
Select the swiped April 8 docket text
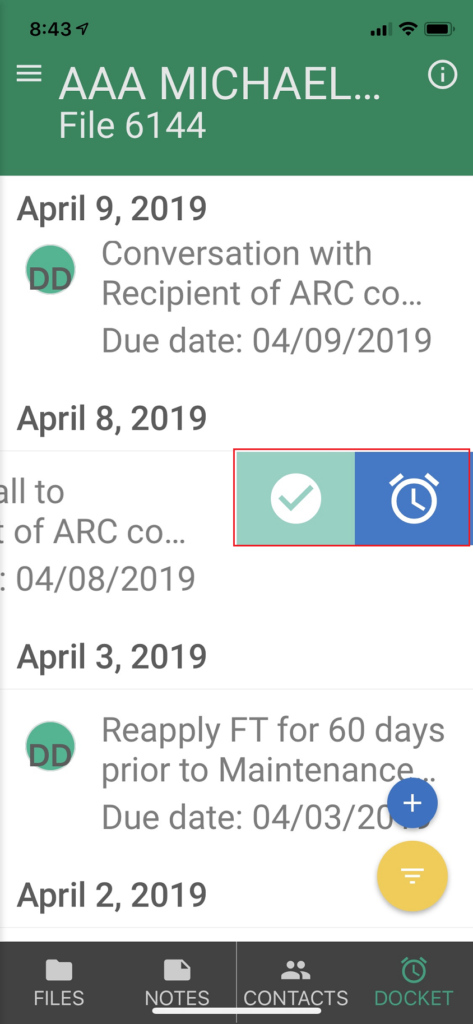tap(98, 535)
